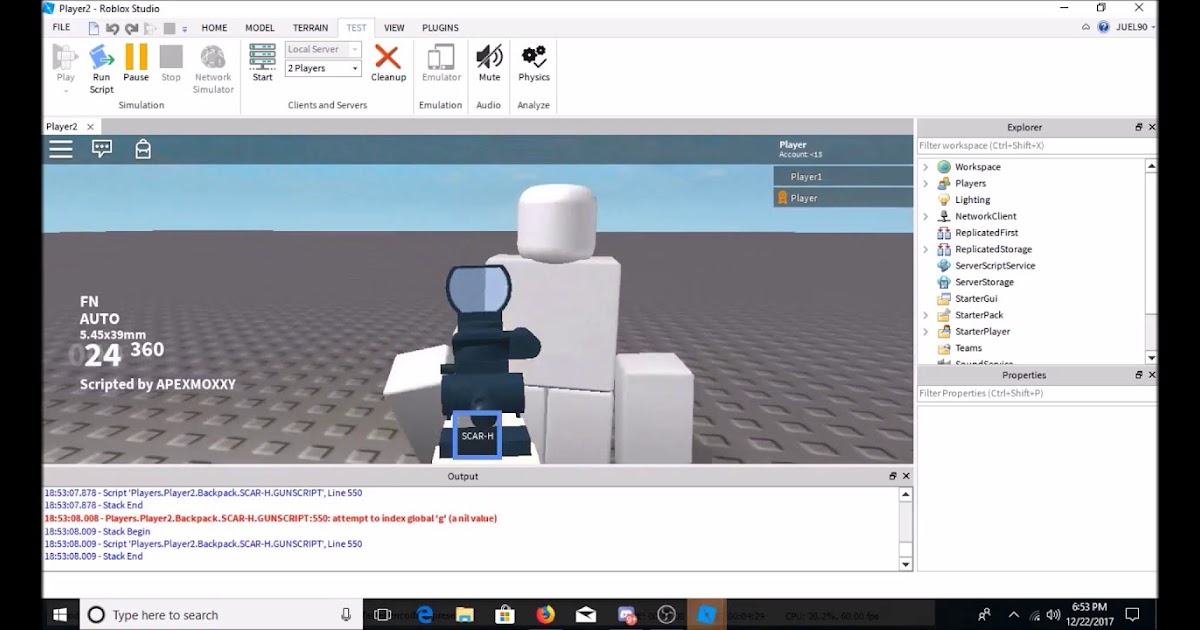Expand the StarterPlayer node
Image resolution: width=1200 pixels, height=630 pixels.
point(925,331)
